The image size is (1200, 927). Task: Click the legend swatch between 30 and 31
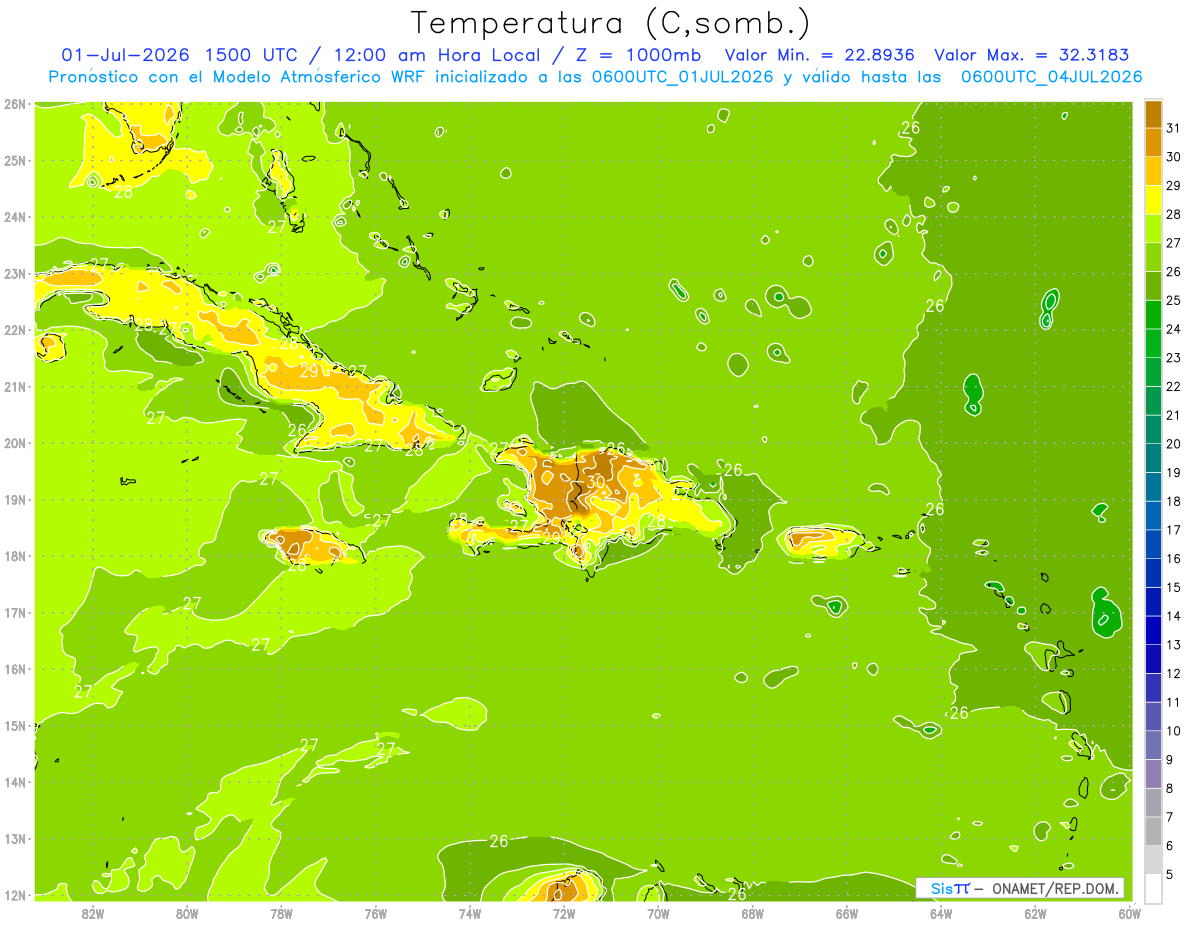pyautogui.click(x=1153, y=142)
